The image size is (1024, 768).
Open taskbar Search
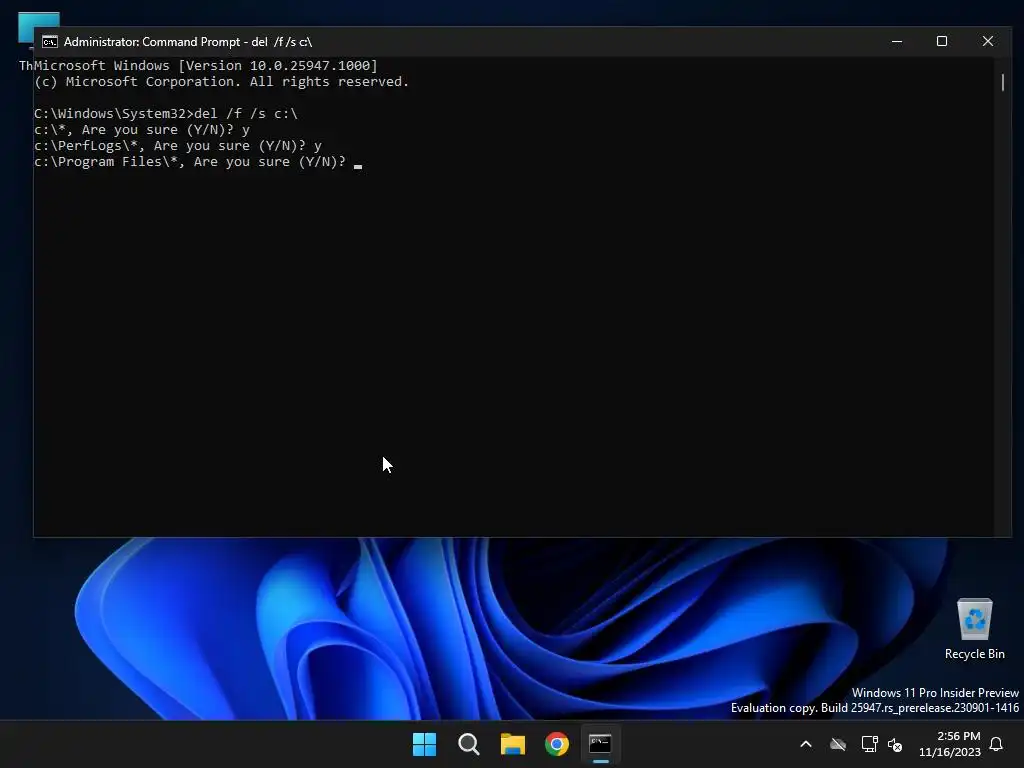469,744
